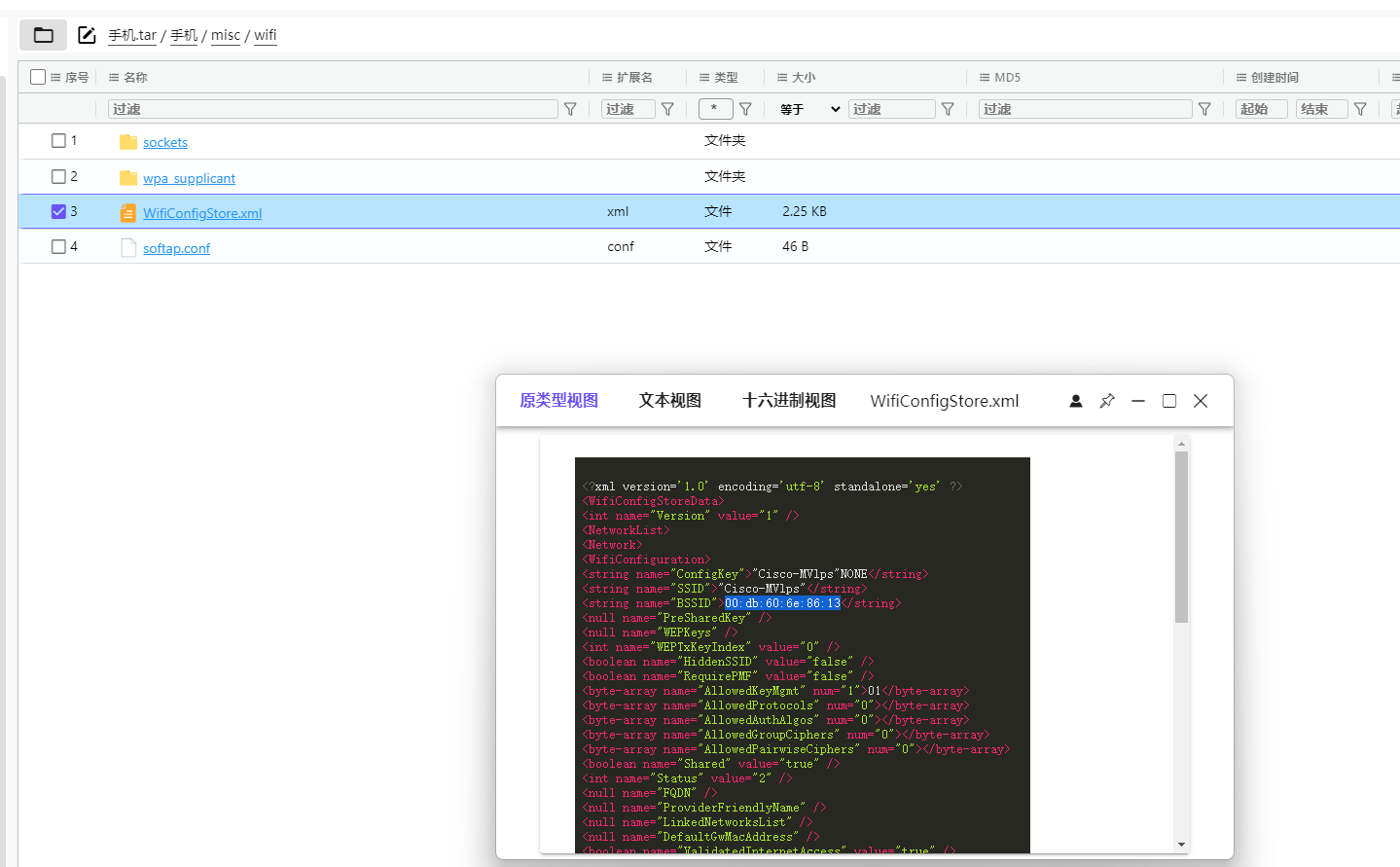This screenshot has width=1400, height=867.
Task: Click the MD5 column filter funnel icon
Action: click(1204, 109)
